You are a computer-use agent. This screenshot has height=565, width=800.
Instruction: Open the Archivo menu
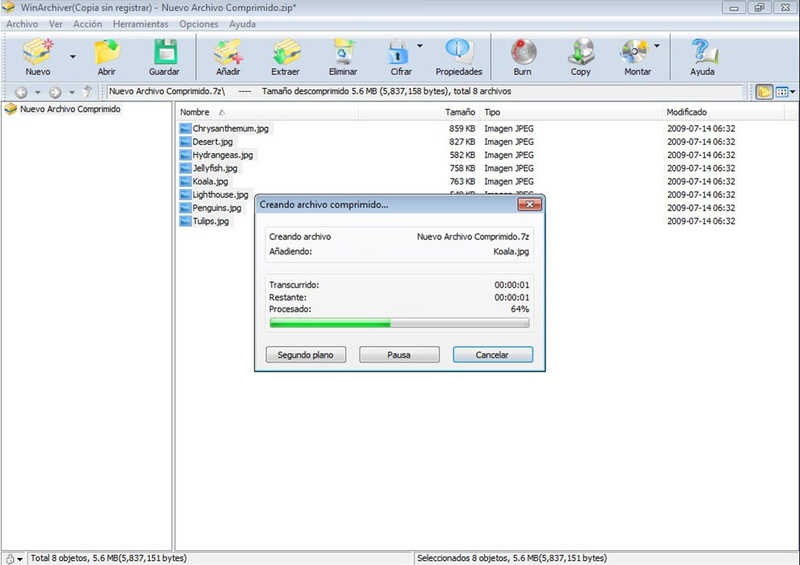tap(22, 24)
